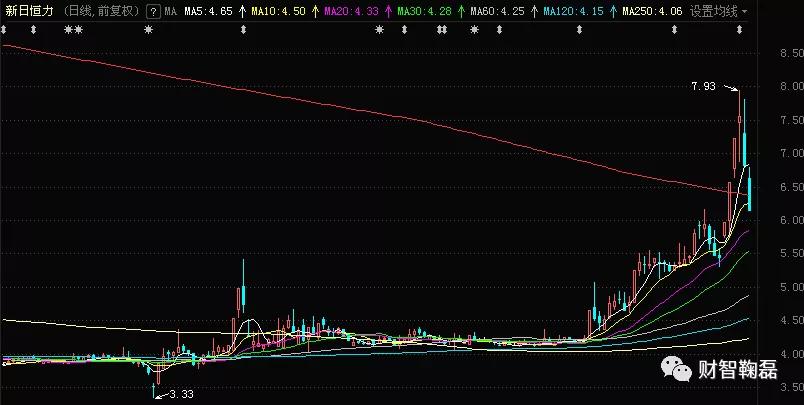Click the up arrow after MA5:4.65

[242, 11]
